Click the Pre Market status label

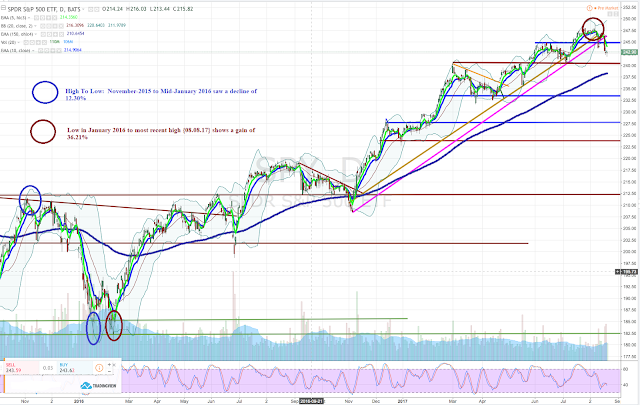pos(608,8)
